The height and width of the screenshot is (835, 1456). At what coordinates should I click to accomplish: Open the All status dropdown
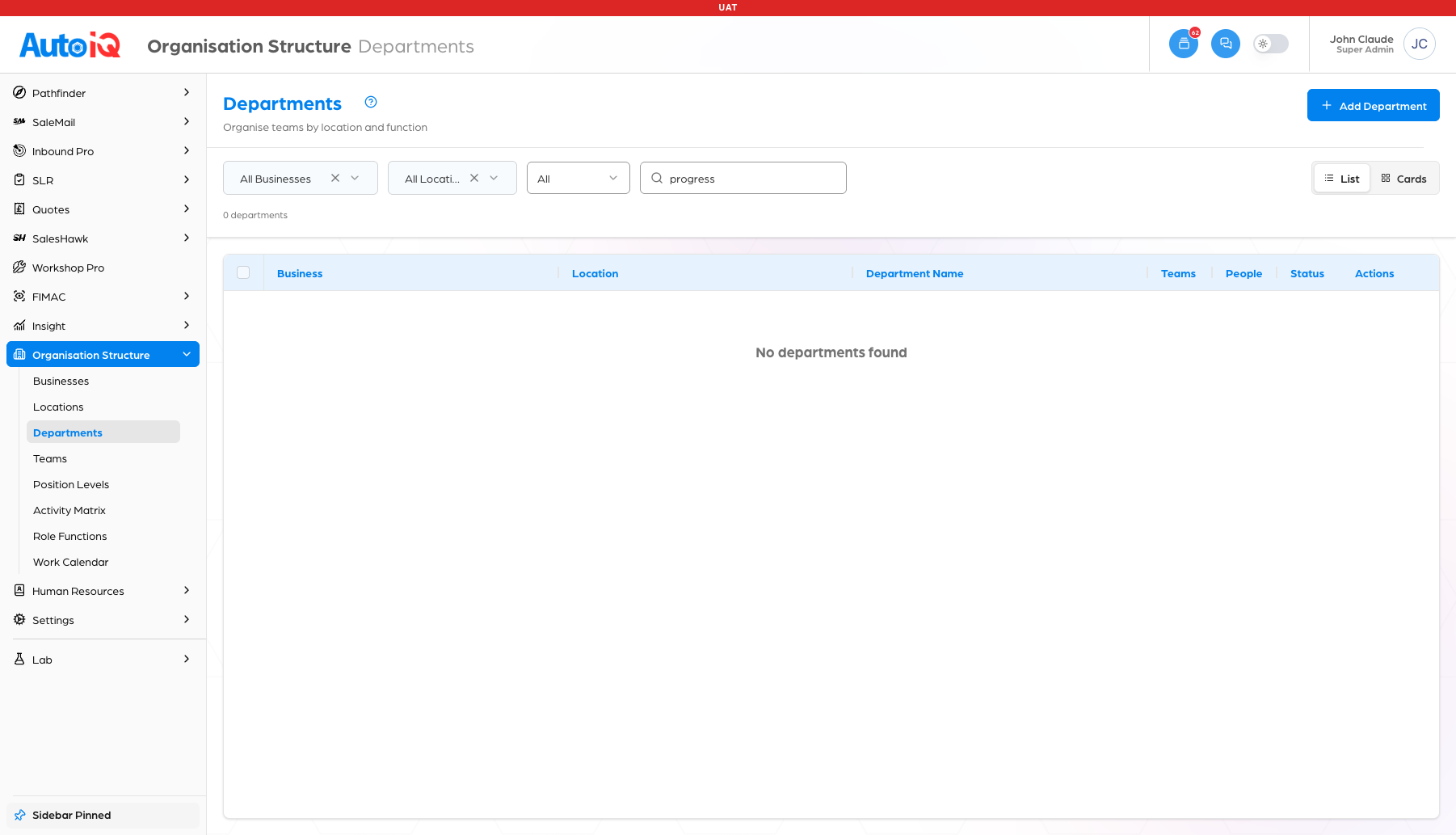(x=579, y=178)
